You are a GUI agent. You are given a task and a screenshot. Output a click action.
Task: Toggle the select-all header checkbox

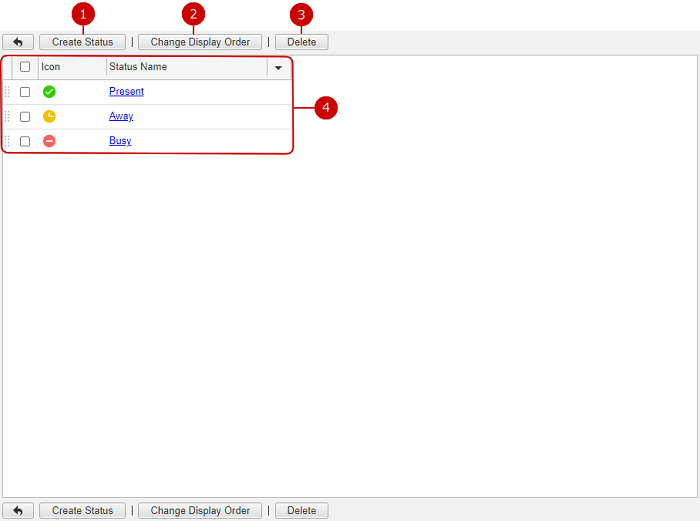pos(25,67)
